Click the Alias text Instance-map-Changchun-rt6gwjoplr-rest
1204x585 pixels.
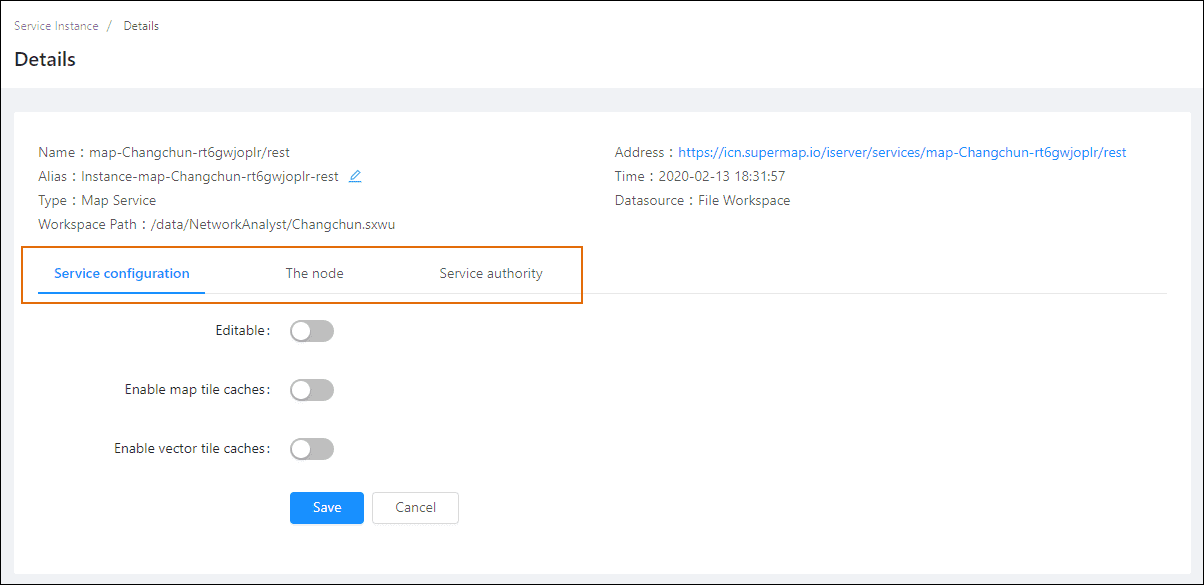[x=209, y=177]
